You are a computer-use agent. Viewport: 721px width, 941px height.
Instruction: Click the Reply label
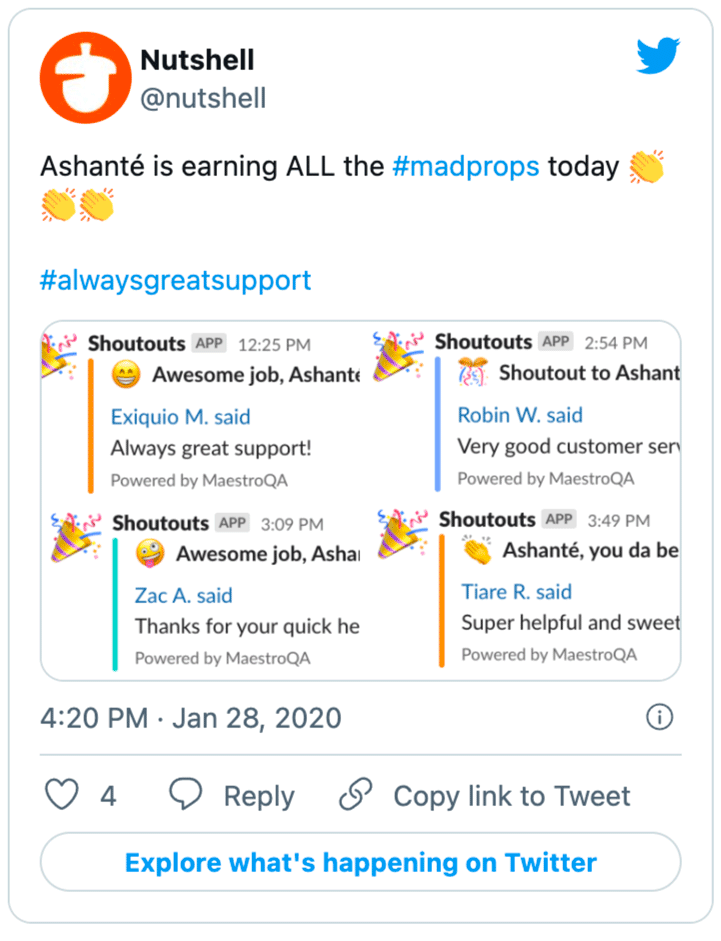pyautogui.click(x=258, y=796)
